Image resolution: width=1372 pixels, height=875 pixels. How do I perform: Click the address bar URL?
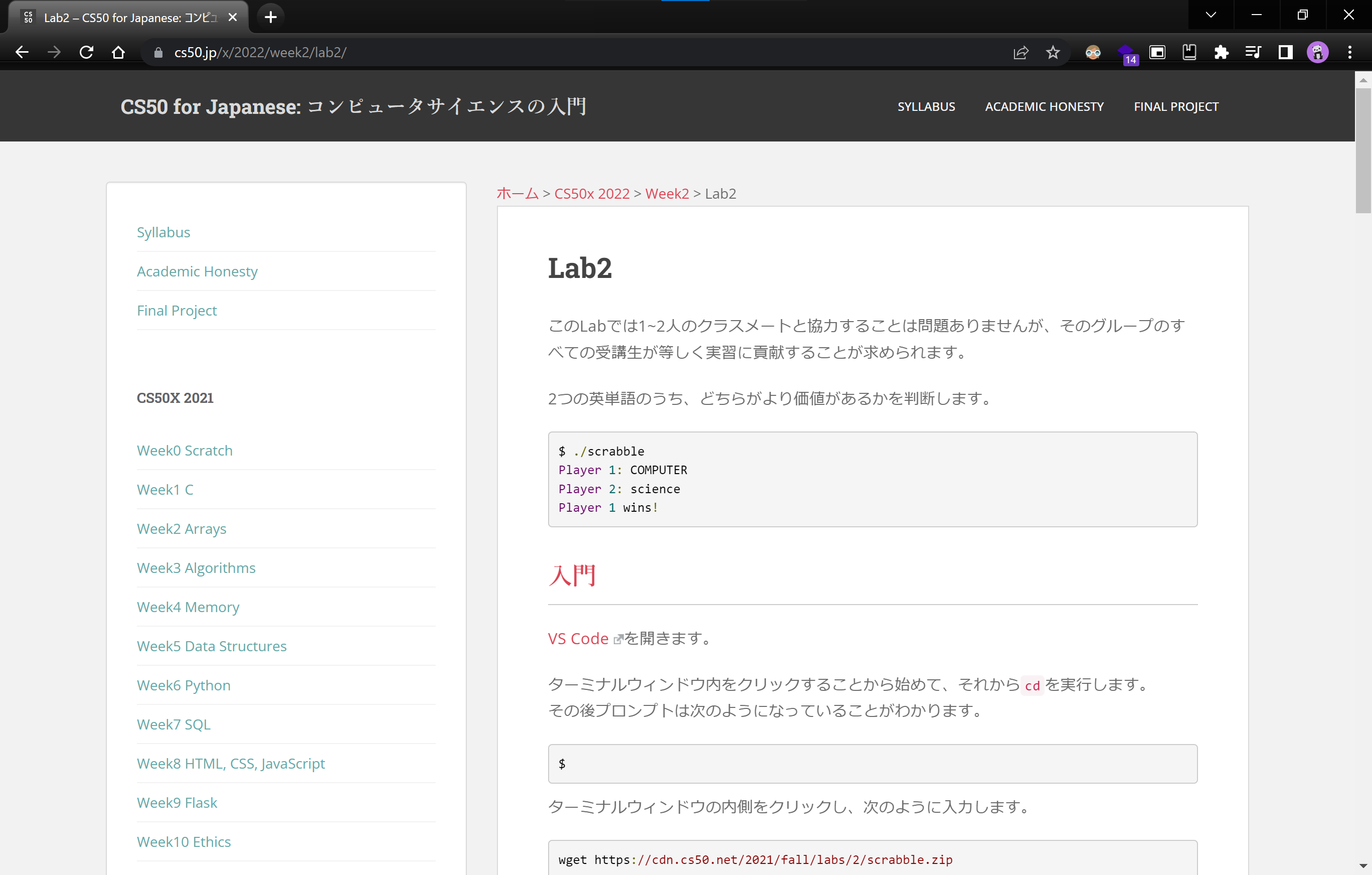tap(260, 53)
